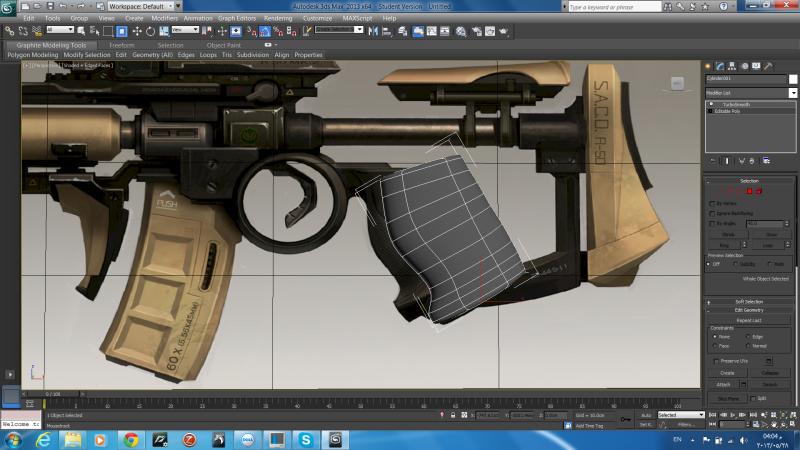Switch to the Freeform ribbon tab
The height and width of the screenshot is (450, 800).
click(121, 45)
